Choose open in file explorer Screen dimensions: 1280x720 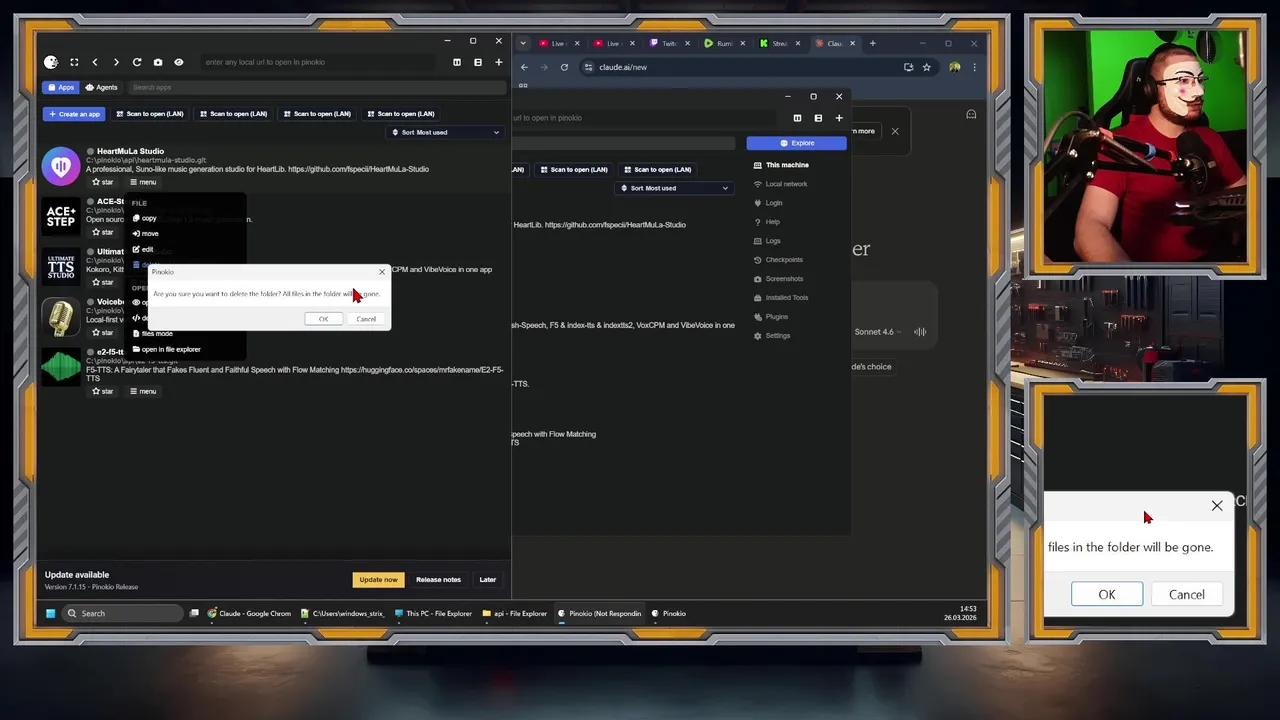167,349
